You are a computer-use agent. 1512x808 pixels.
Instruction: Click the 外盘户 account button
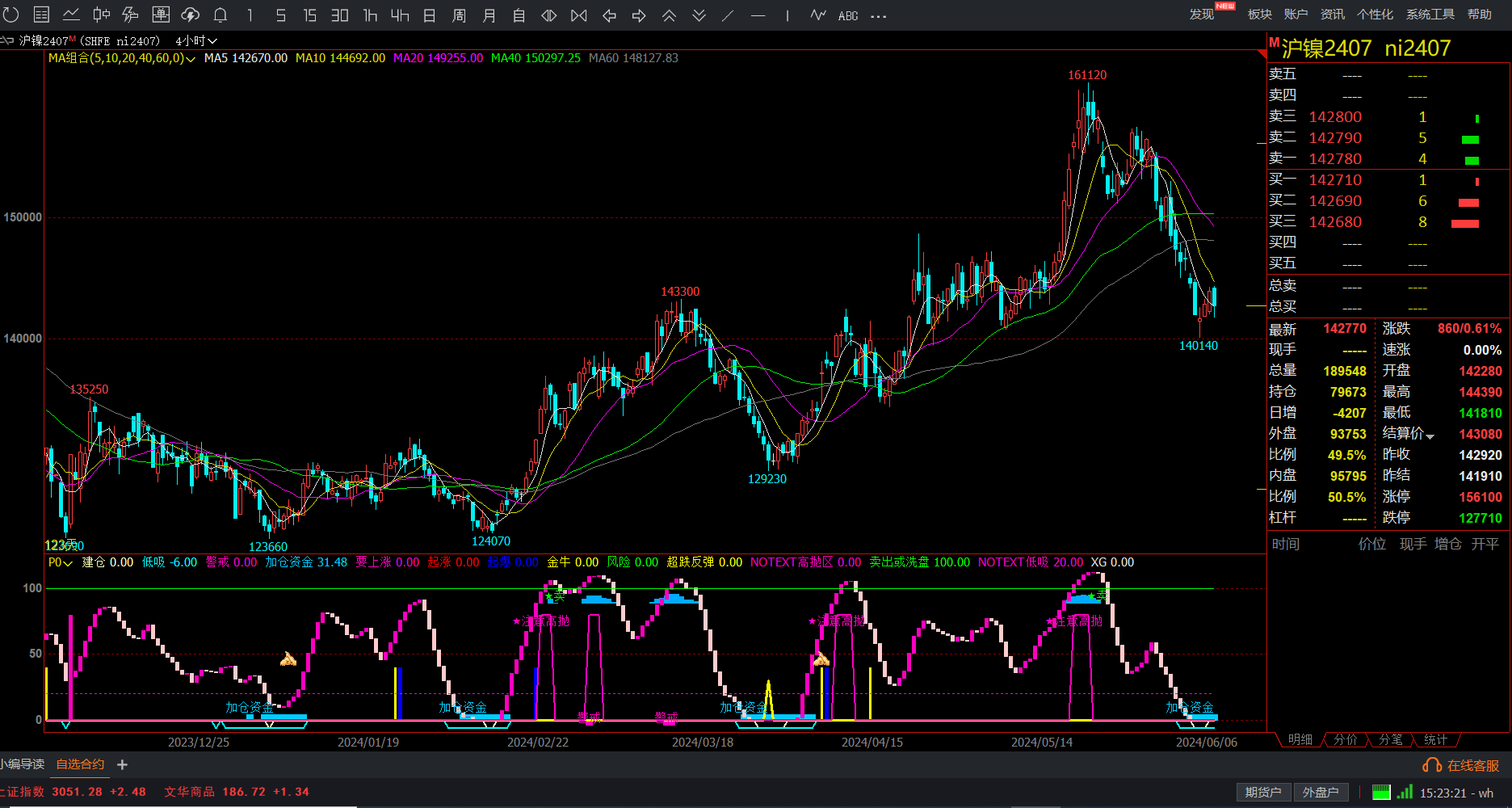(x=1321, y=793)
